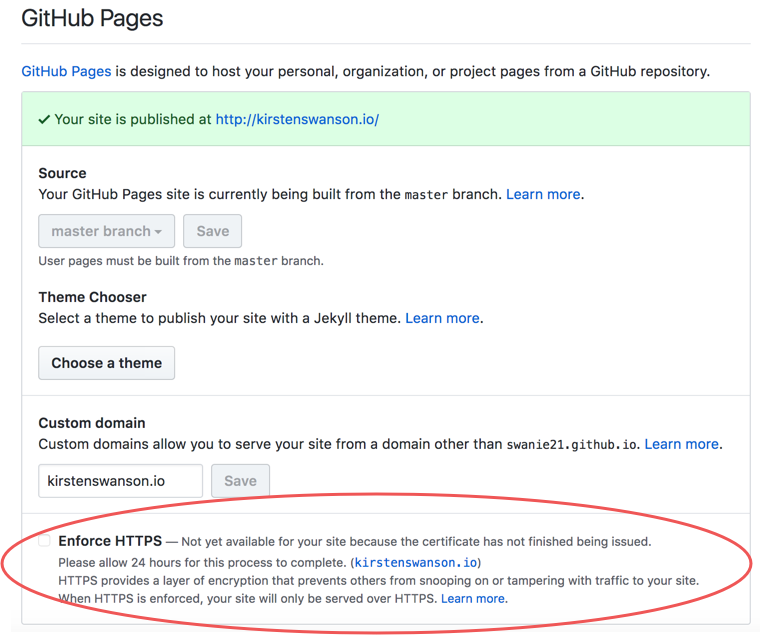760x635 pixels.
Task: Click the green checkmark icon in the published banner
Action: [44, 119]
